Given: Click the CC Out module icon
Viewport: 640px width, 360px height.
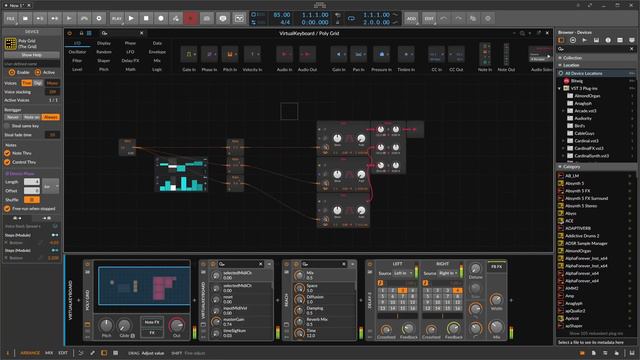Looking at the screenshot, I should point(456,54).
